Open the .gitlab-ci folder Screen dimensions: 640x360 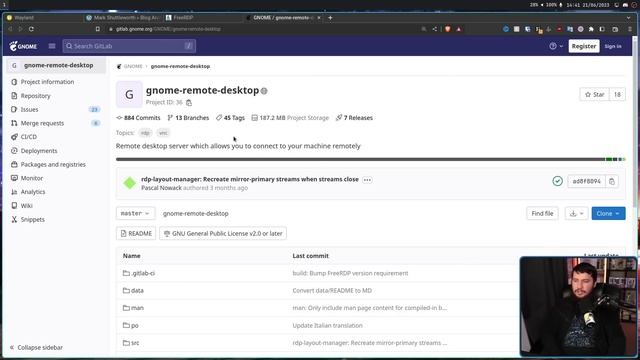pos(143,273)
